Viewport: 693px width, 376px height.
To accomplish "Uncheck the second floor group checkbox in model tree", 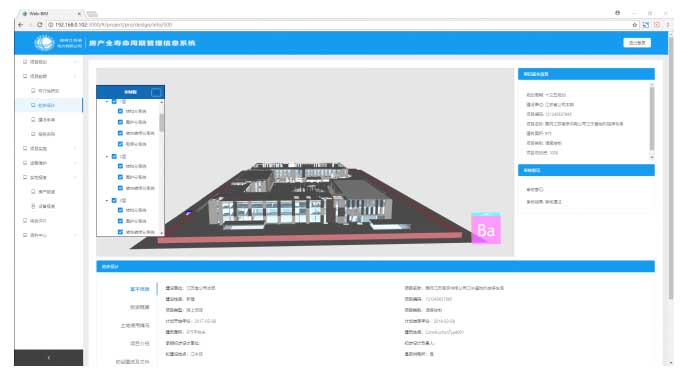I will (x=114, y=156).
